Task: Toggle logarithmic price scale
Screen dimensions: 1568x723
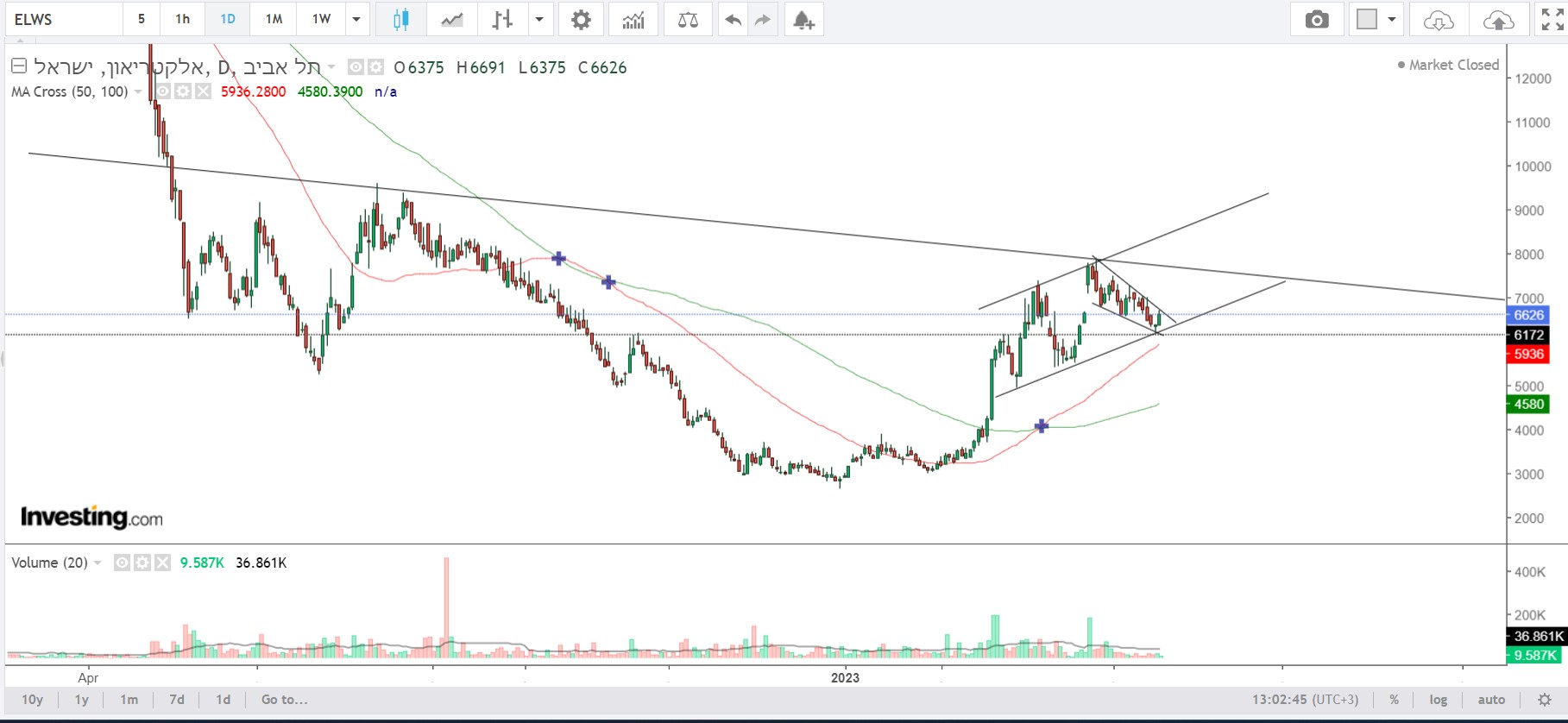Action: pos(1439,700)
